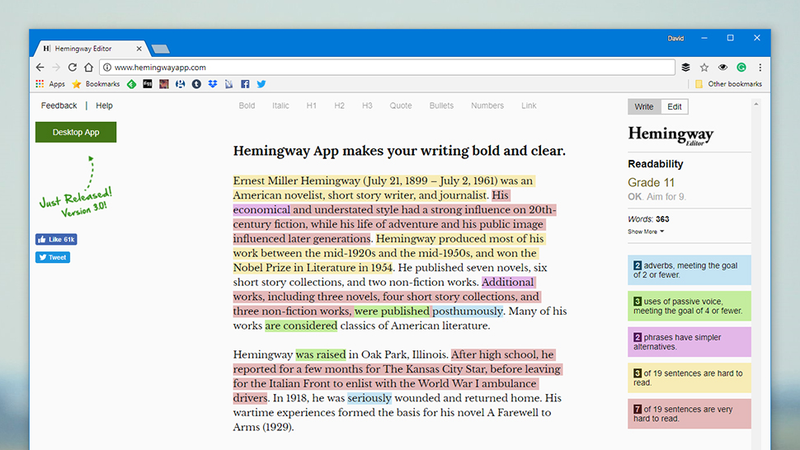
Task: Open a new browser tab
Action: point(160,49)
